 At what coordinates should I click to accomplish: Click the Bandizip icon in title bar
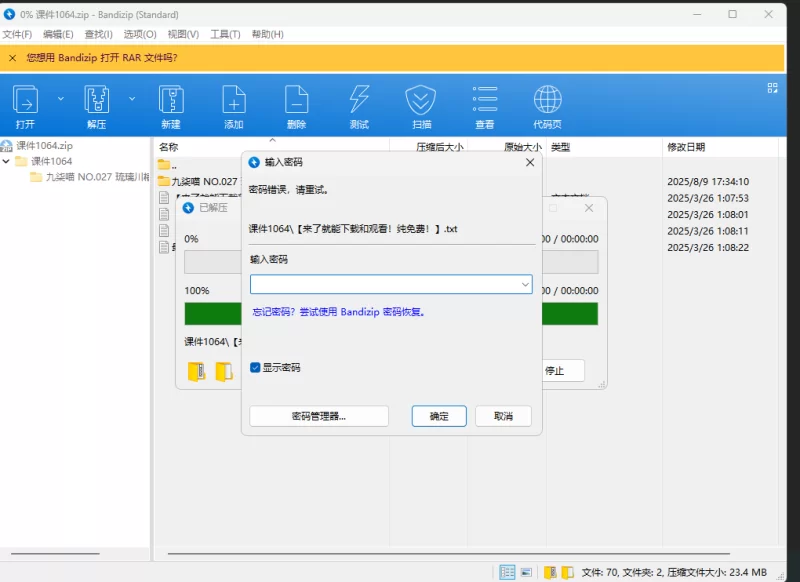[x=9, y=14]
